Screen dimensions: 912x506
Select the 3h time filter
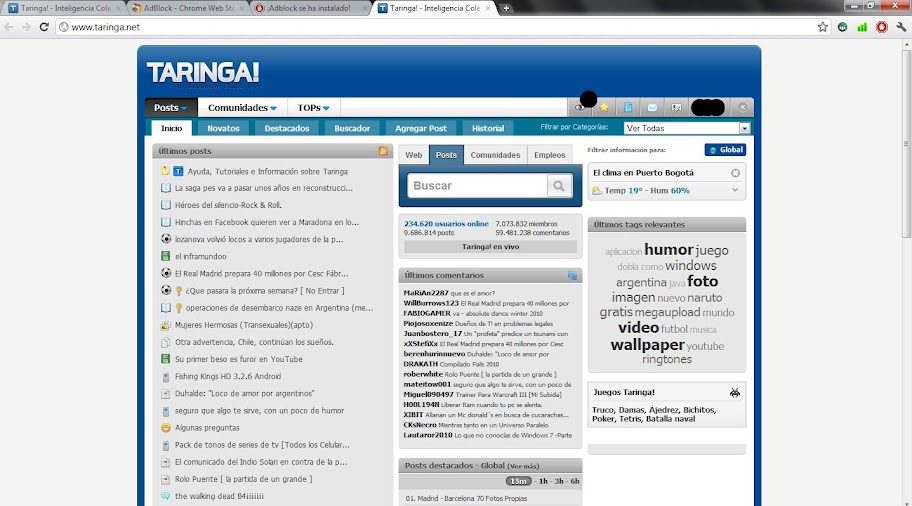559,481
